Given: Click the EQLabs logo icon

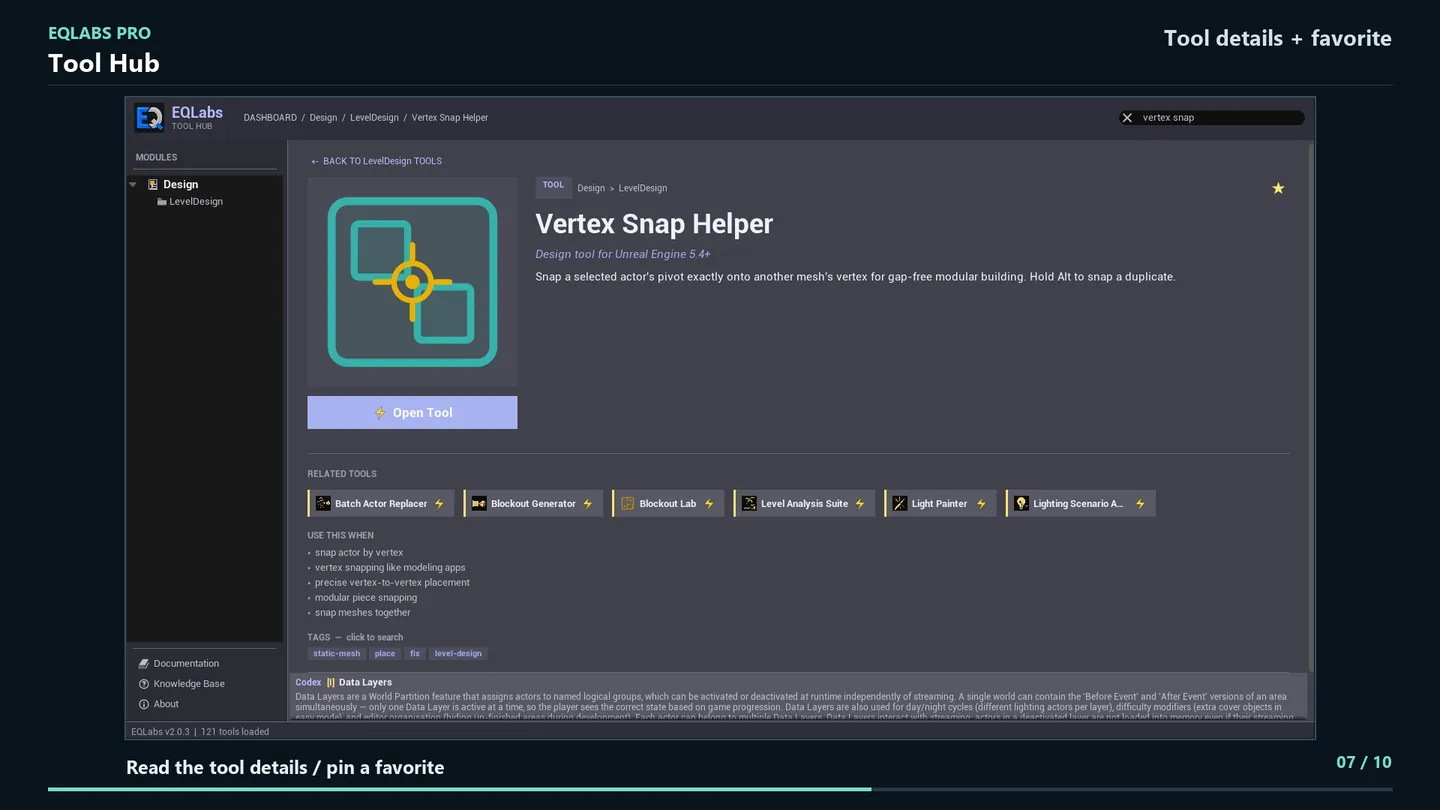Looking at the screenshot, I should tap(150, 118).
